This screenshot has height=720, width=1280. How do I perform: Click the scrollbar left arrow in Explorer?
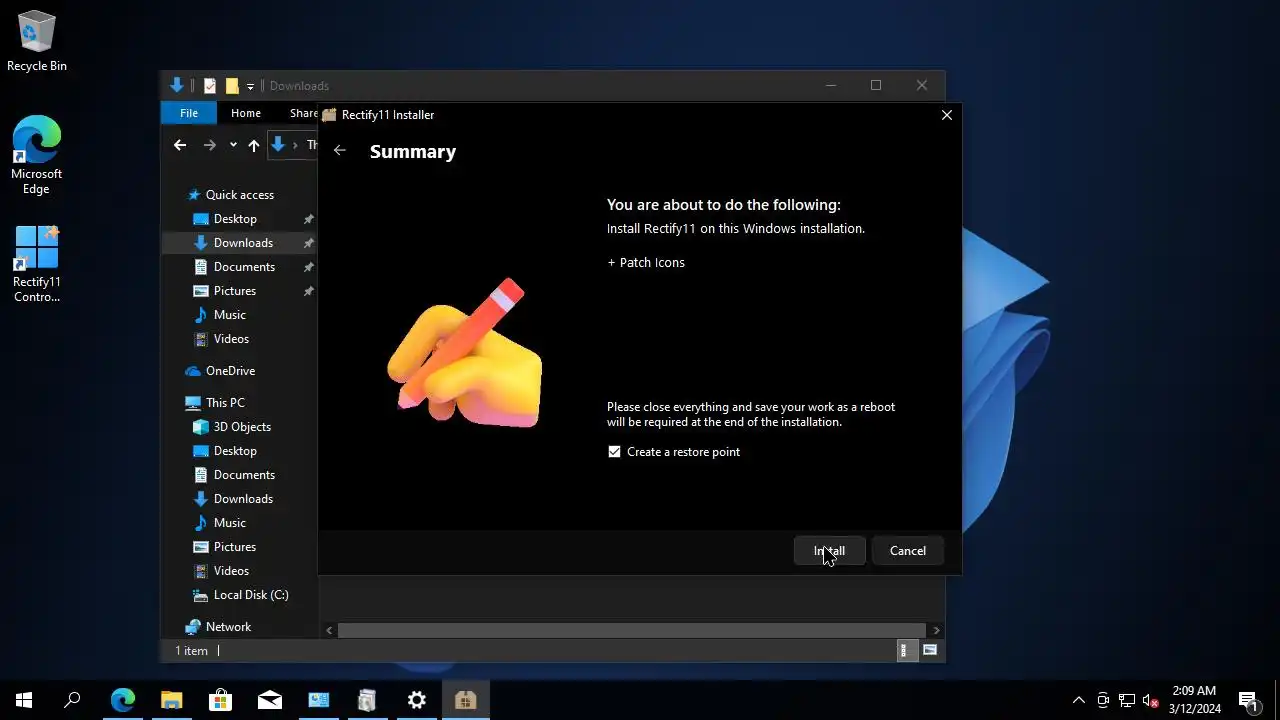[329, 630]
